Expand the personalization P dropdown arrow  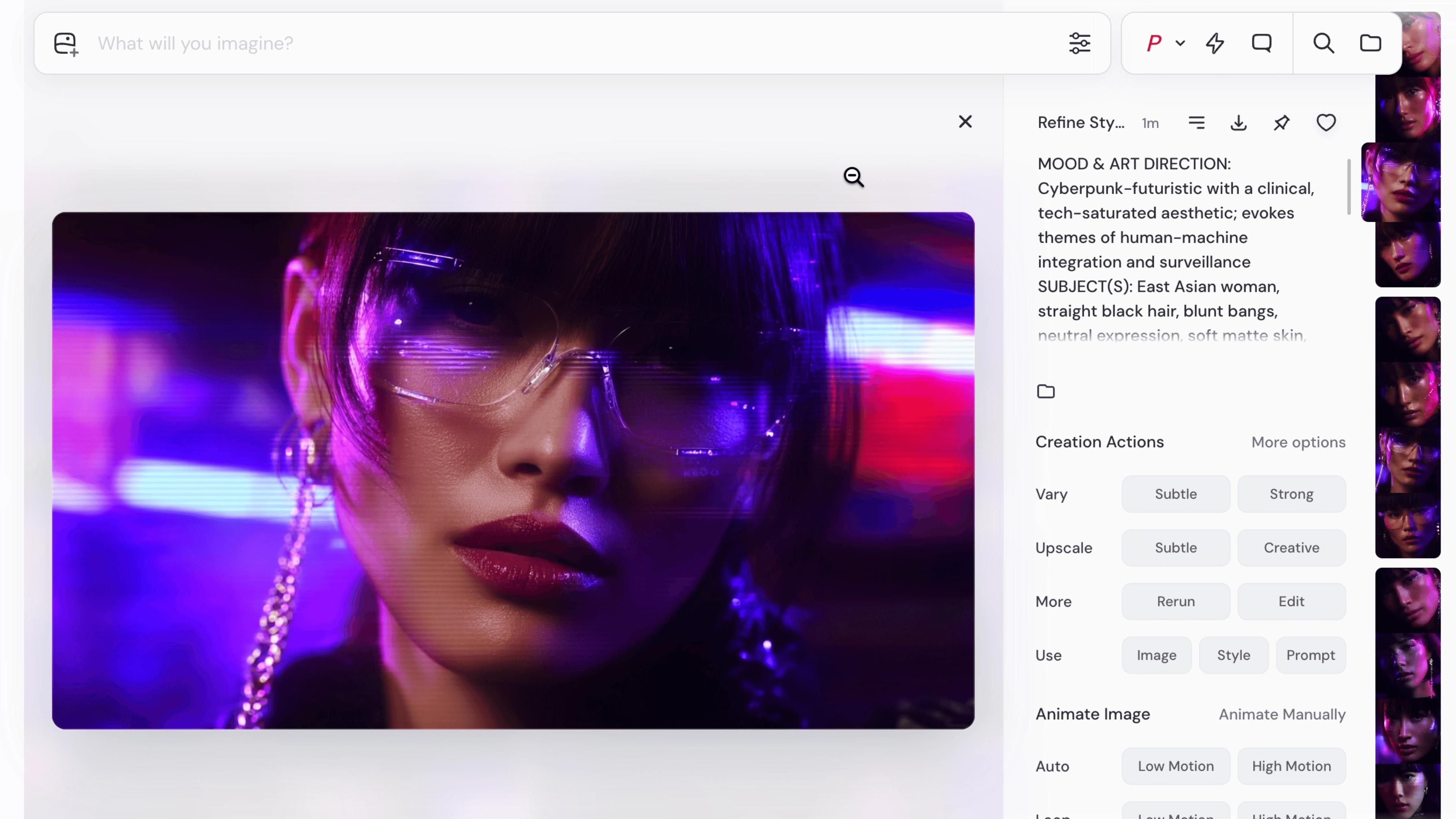coord(1180,44)
